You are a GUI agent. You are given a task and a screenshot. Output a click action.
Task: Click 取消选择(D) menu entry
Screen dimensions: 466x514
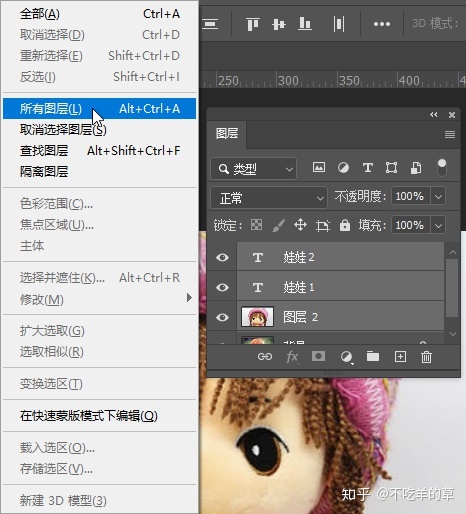(x=99, y=35)
